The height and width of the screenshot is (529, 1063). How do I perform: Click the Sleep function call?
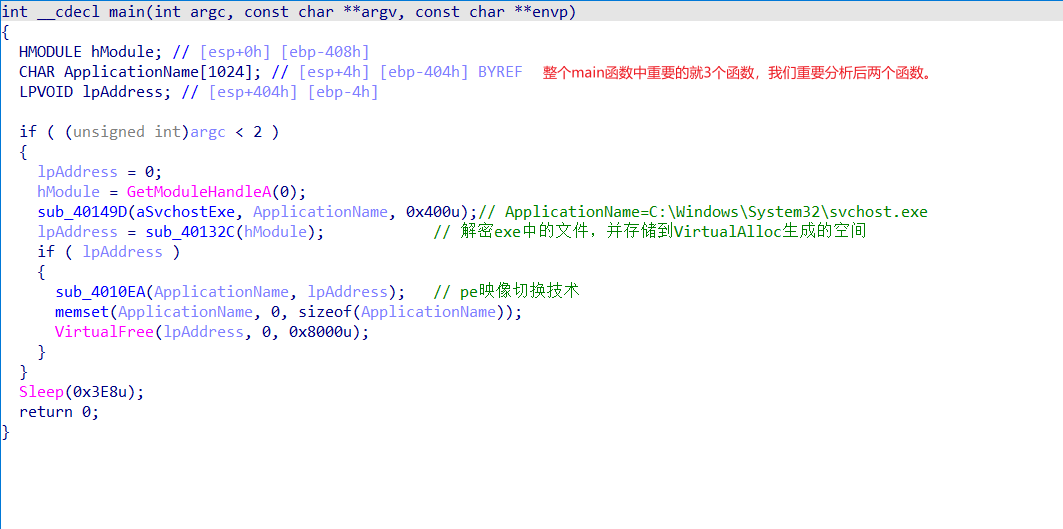41,392
